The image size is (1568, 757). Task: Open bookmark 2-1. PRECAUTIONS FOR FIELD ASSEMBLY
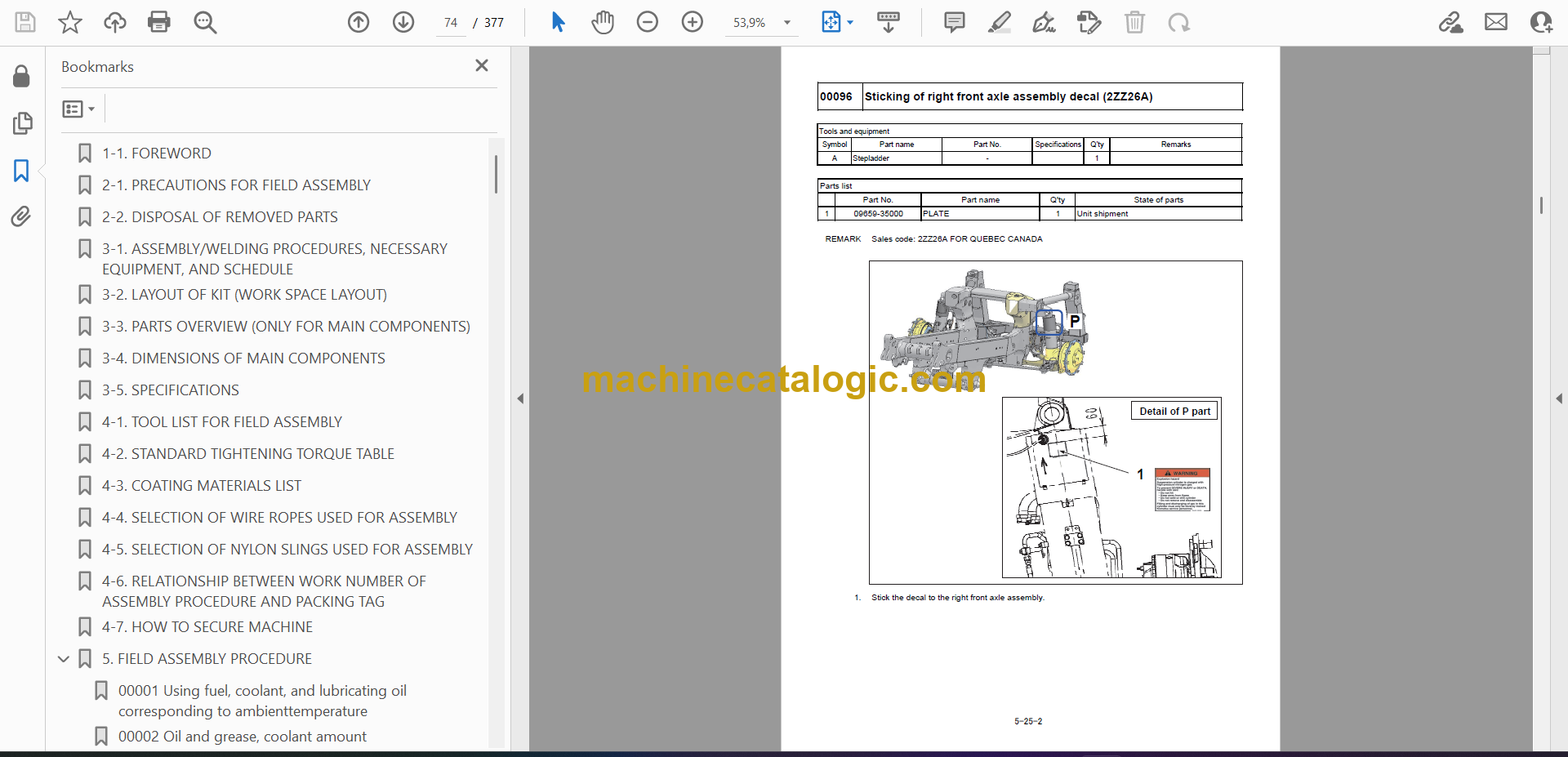pyautogui.click(x=236, y=185)
